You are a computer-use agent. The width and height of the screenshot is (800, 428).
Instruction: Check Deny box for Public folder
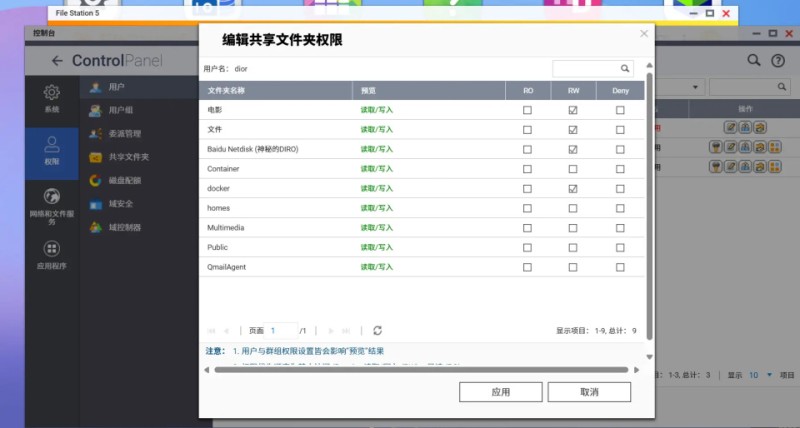[x=620, y=247]
